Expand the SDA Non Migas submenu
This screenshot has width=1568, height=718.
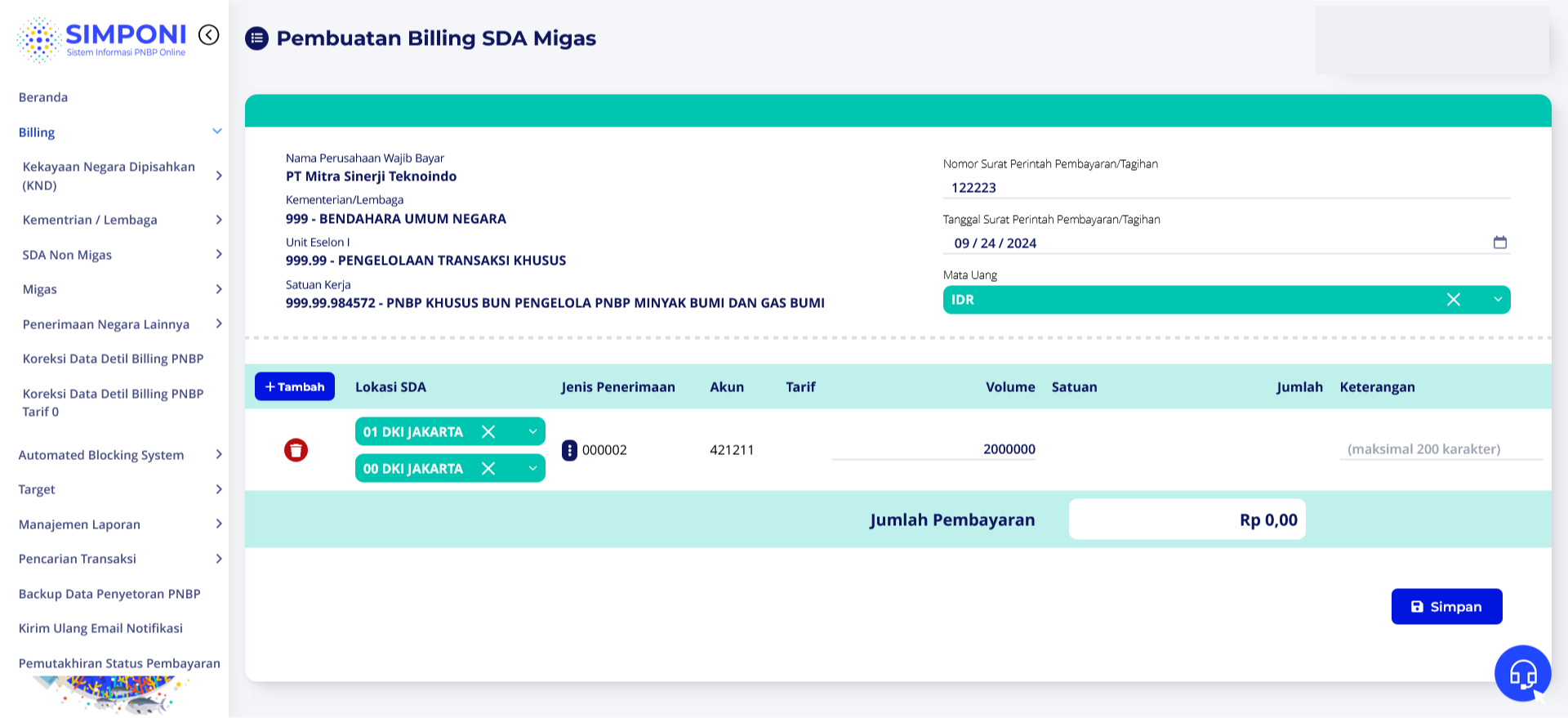point(218,255)
